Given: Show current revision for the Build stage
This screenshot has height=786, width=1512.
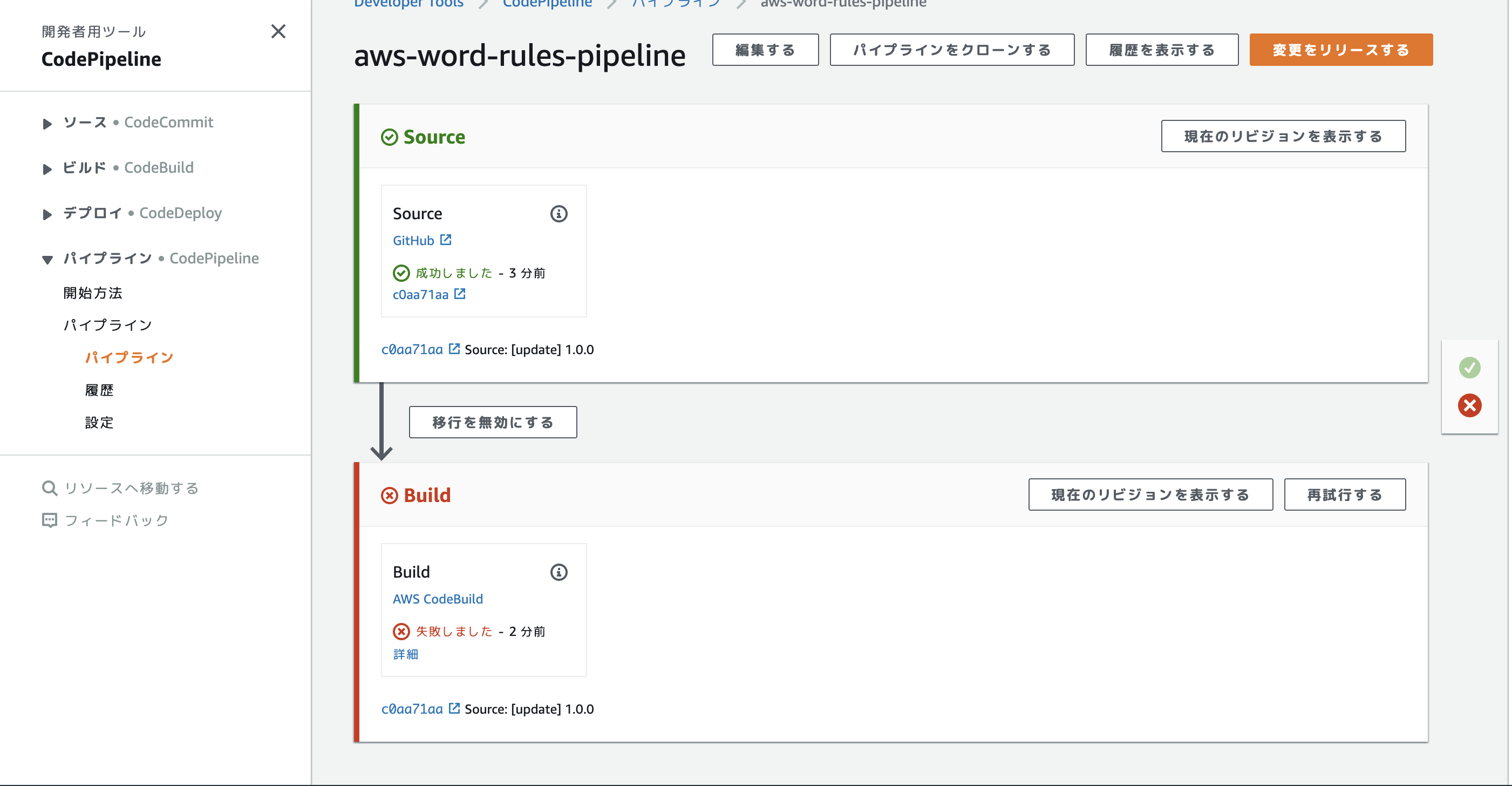Looking at the screenshot, I should tap(1150, 495).
